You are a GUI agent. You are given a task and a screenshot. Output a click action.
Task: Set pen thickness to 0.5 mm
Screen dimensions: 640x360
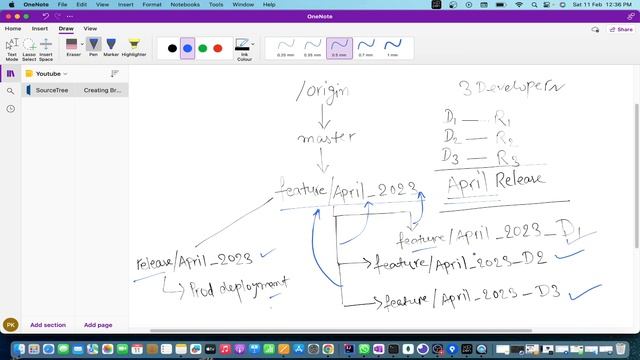point(339,48)
